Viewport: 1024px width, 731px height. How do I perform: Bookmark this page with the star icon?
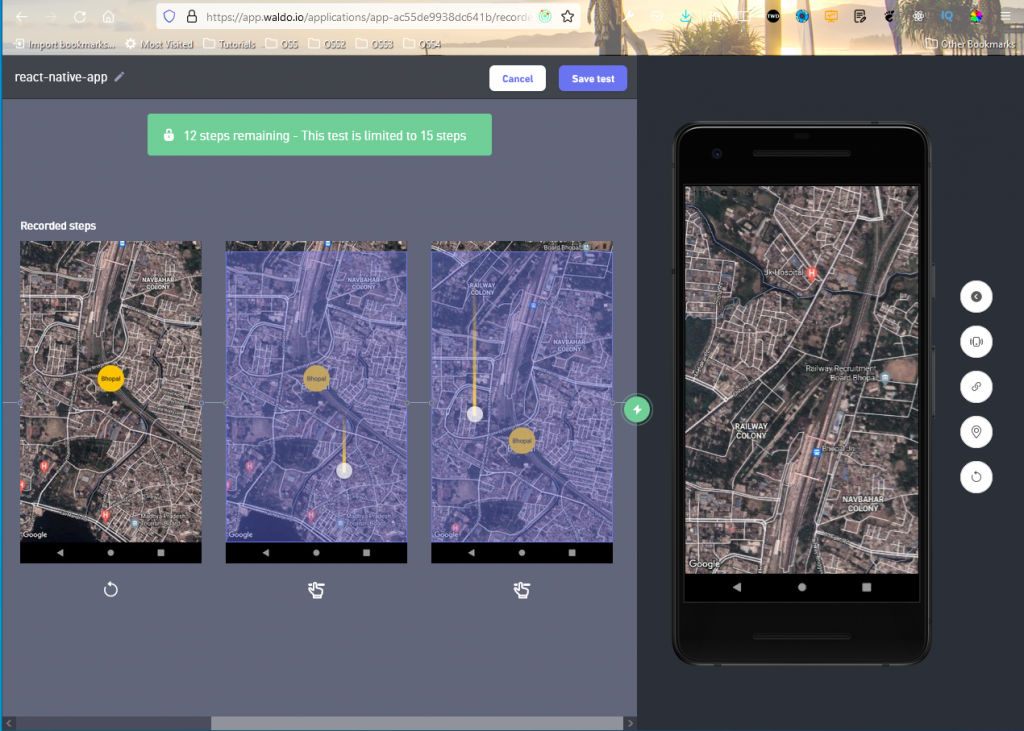[x=568, y=16]
